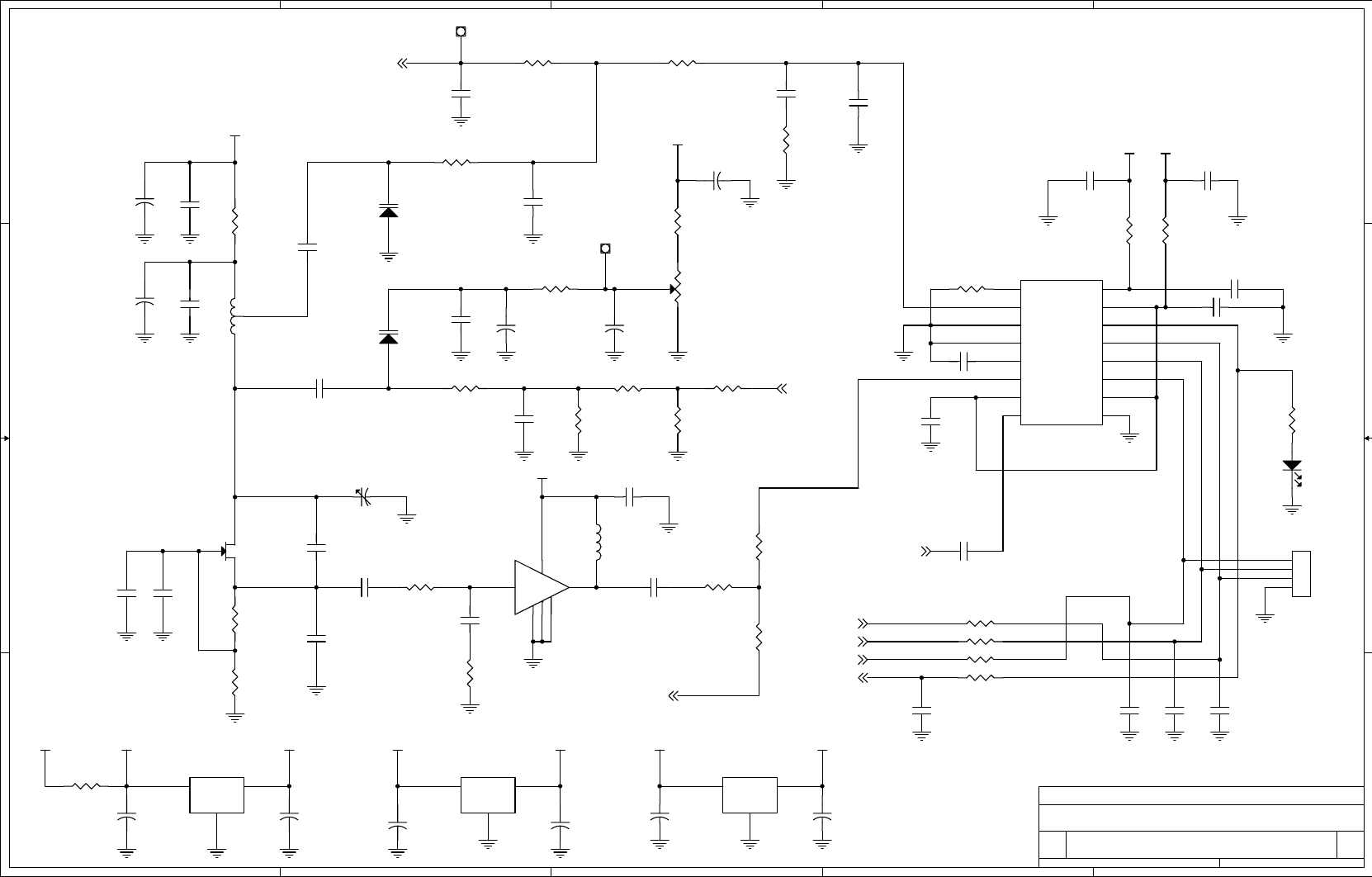Click the JFET transistor symbol

pos(229,552)
